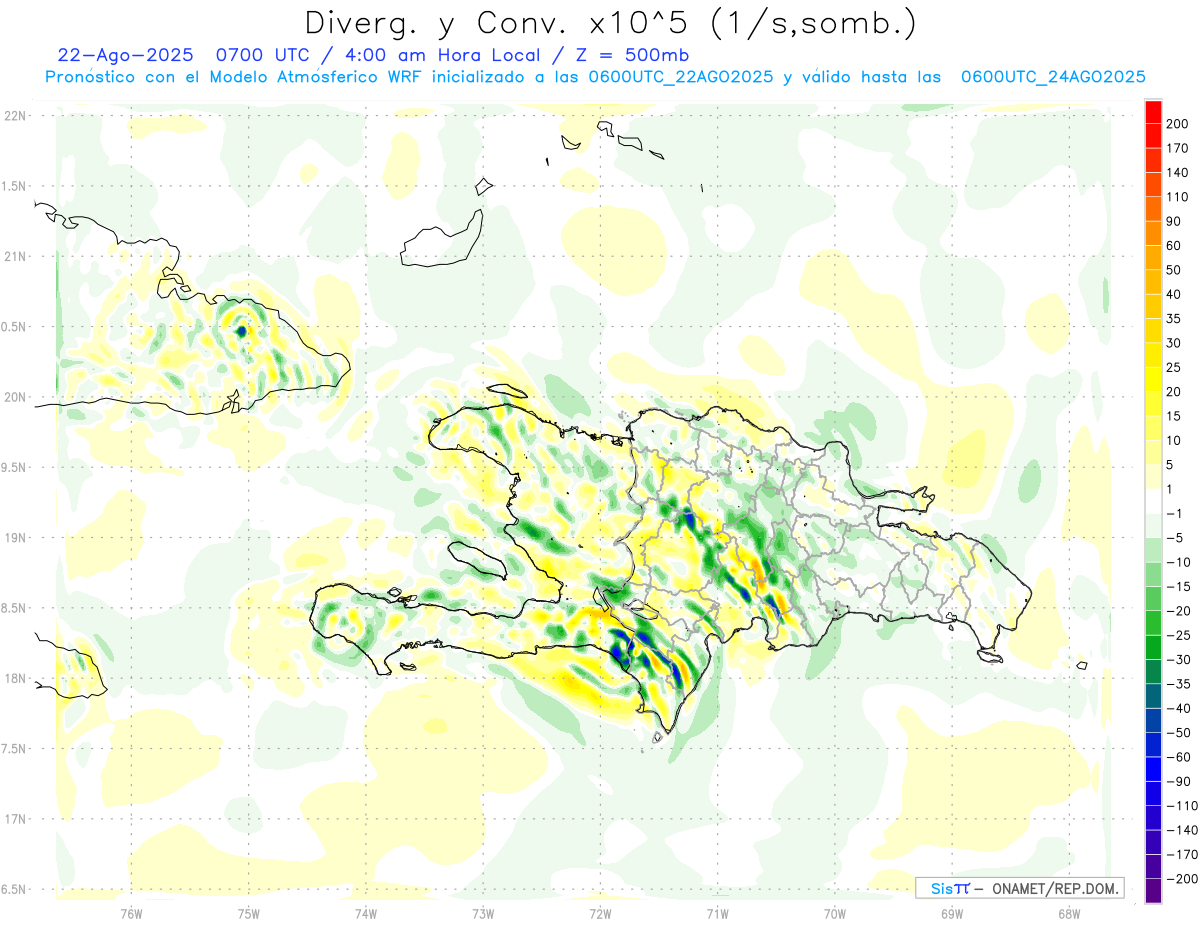Click the '22N' latitude label
The height and width of the screenshot is (927, 1200).
14,115
